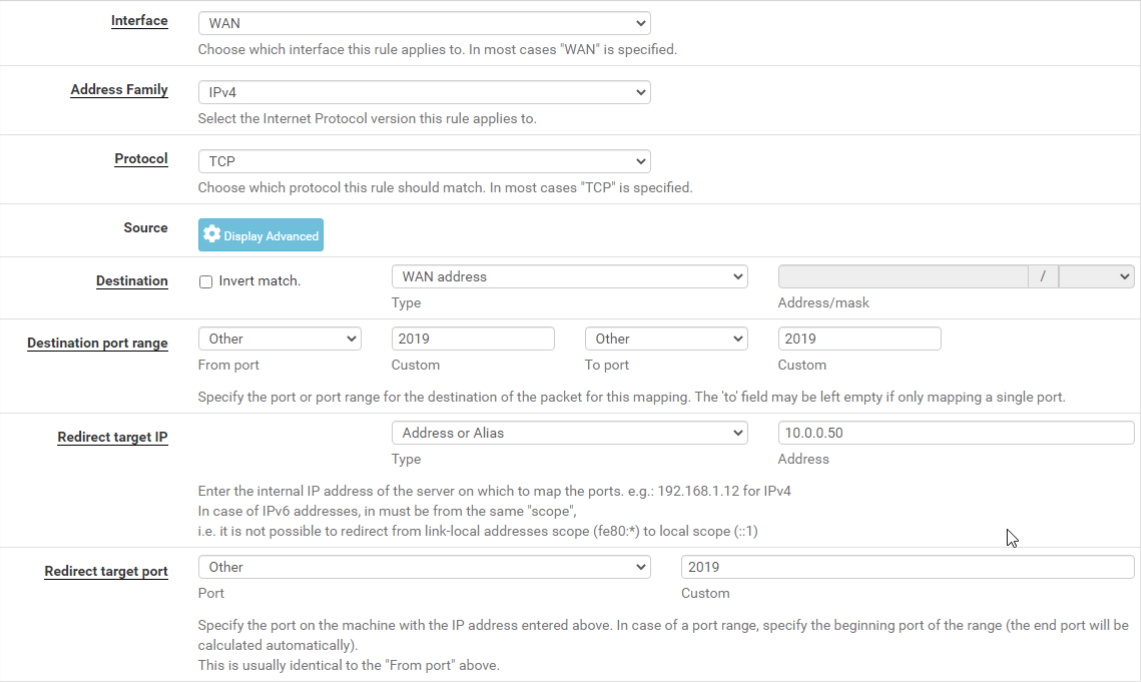Open the destination subnet mask dropdown

point(1095,277)
